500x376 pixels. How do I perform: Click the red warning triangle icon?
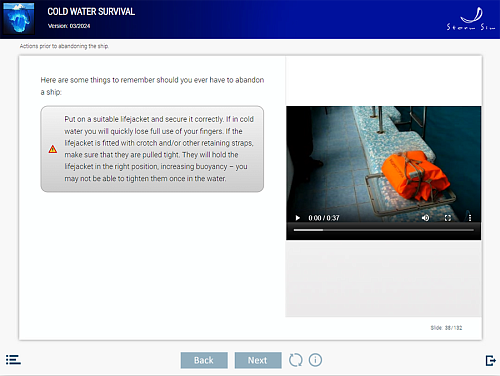[53, 149]
